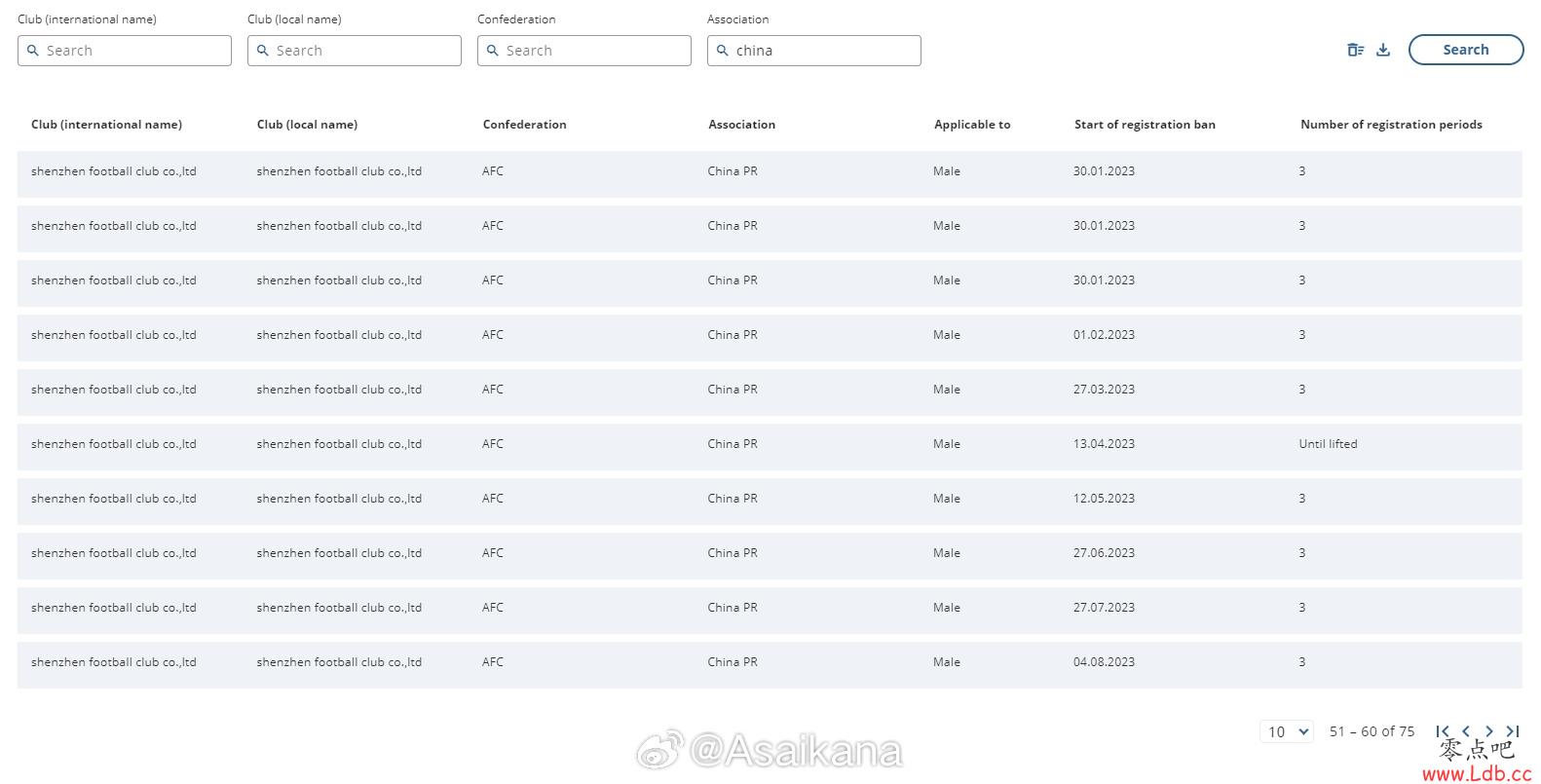This screenshot has height=784, width=1541.
Task: Select the date cell '27.03.2023'
Action: click(1104, 390)
